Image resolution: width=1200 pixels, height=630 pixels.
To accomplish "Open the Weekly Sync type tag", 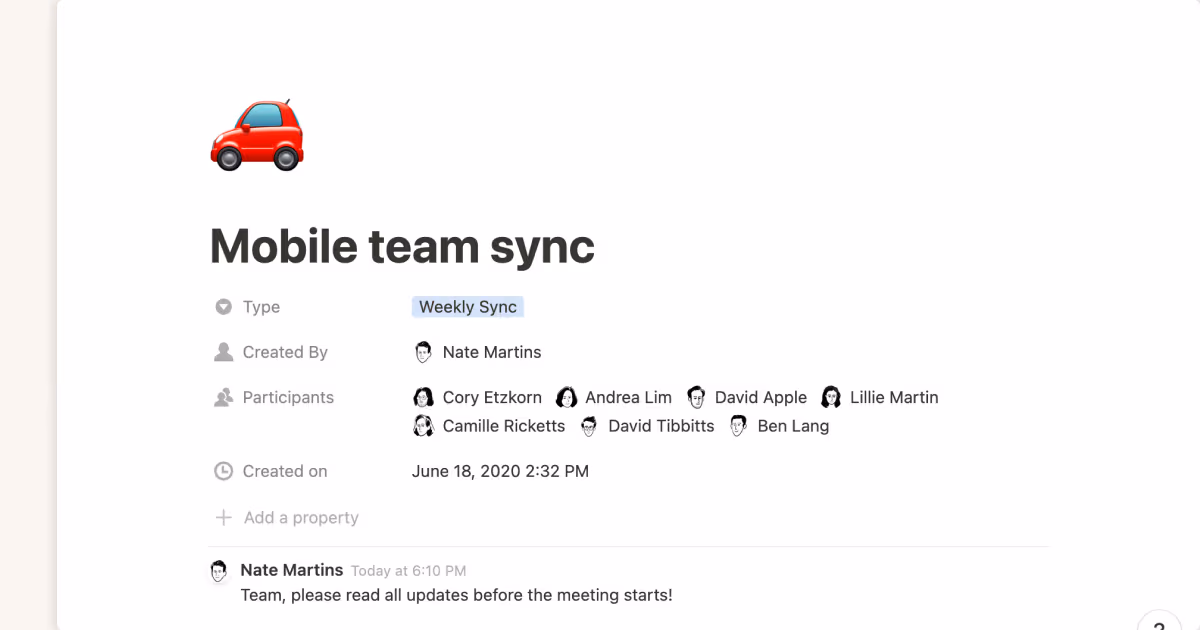I will coord(467,306).
